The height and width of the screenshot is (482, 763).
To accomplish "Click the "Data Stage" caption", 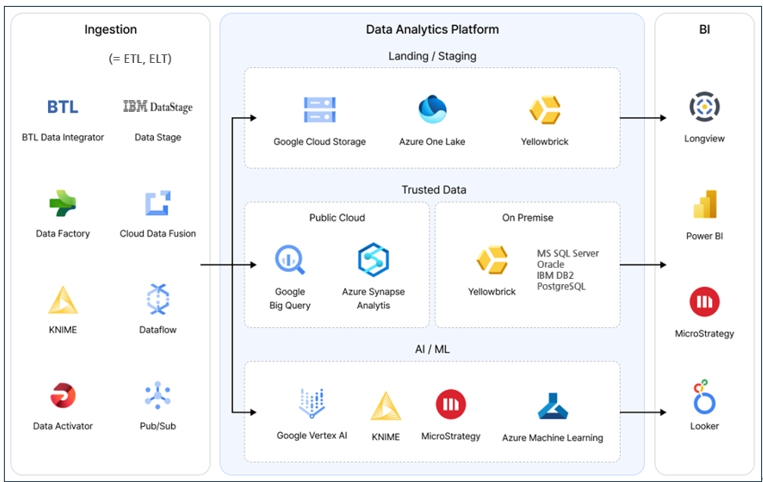I will [x=158, y=138].
